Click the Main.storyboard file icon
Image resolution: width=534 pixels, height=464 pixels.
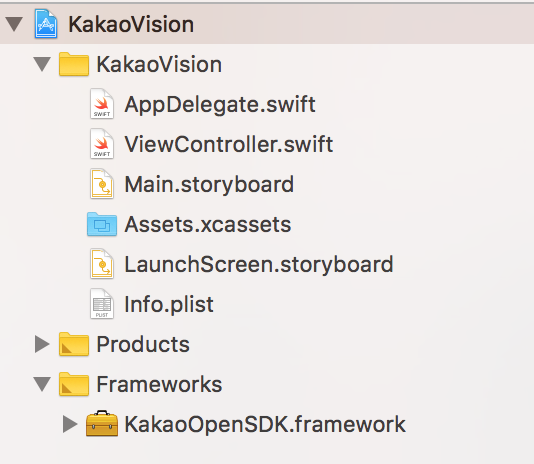point(102,184)
